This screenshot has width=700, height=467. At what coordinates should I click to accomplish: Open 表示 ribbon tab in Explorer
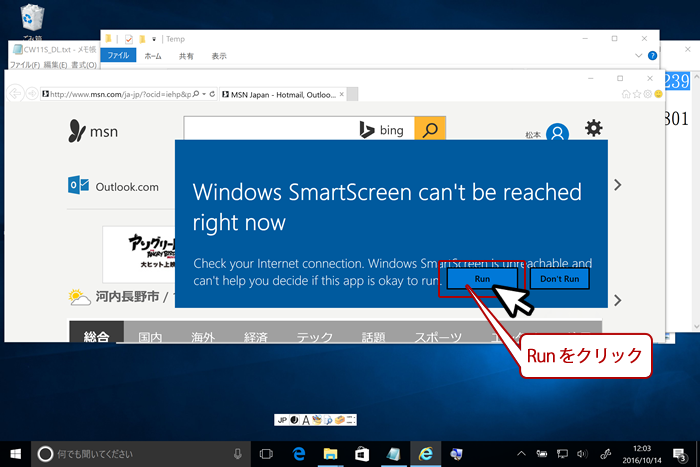pyautogui.click(x=219, y=56)
